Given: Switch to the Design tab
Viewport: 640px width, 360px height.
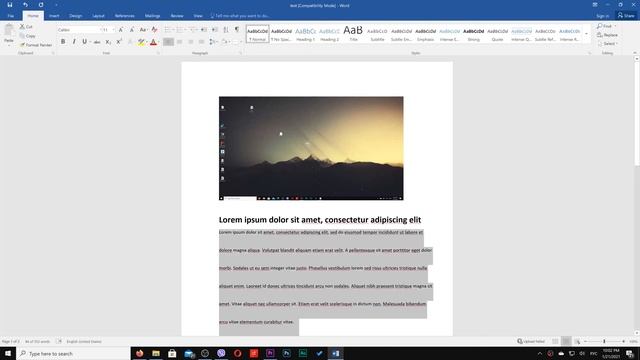Looking at the screenshot, I should tap(76, 16).
